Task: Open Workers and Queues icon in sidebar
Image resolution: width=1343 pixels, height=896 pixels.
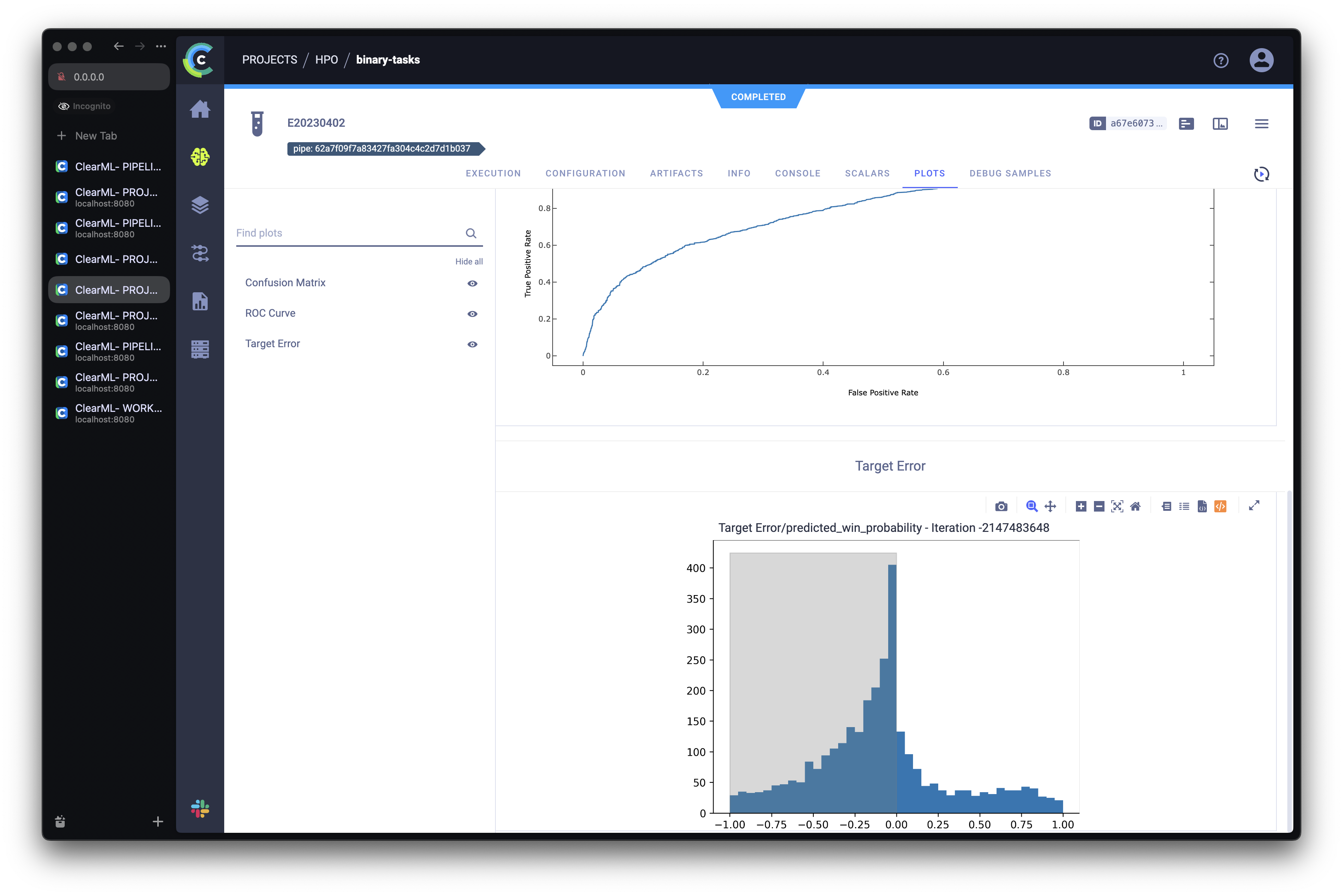Action: coord(200,349)
